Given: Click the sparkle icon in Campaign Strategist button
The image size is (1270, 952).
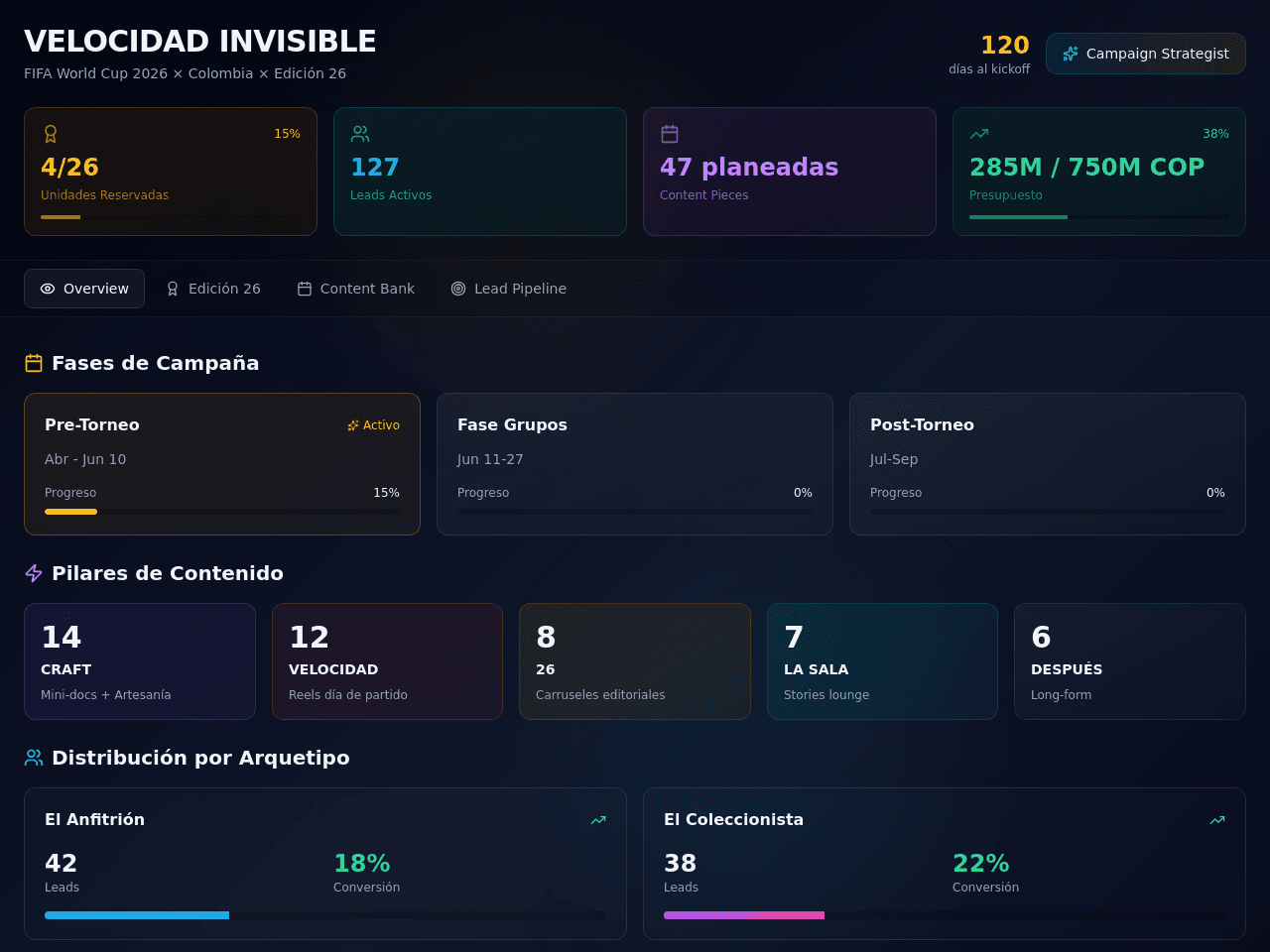Looking at the screenshot, I should pos(1071,54).
